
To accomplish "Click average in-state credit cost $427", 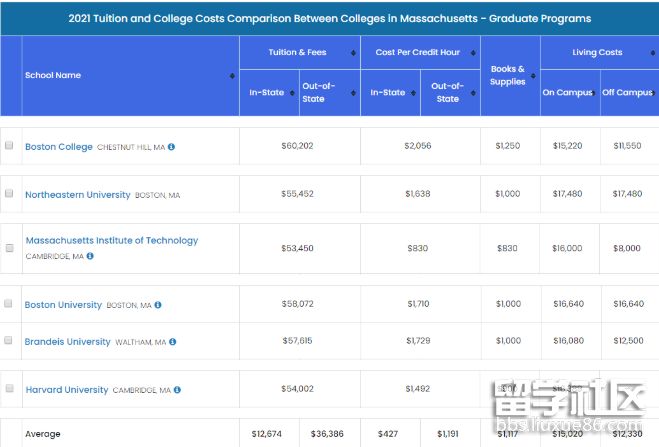I will (x=387, y=434).
